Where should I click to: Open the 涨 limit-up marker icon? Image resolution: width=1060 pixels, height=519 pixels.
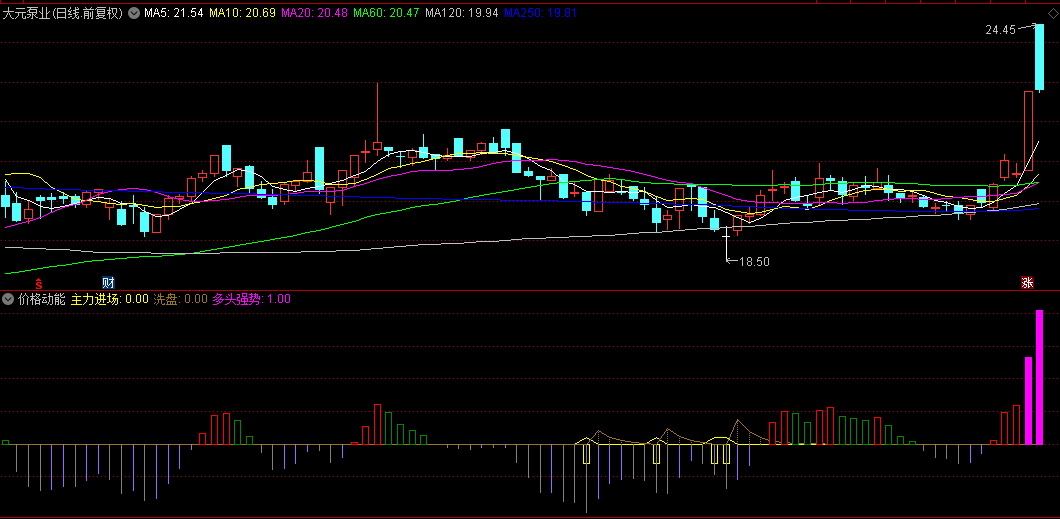pyautogui.click(x=1028, y=282)
